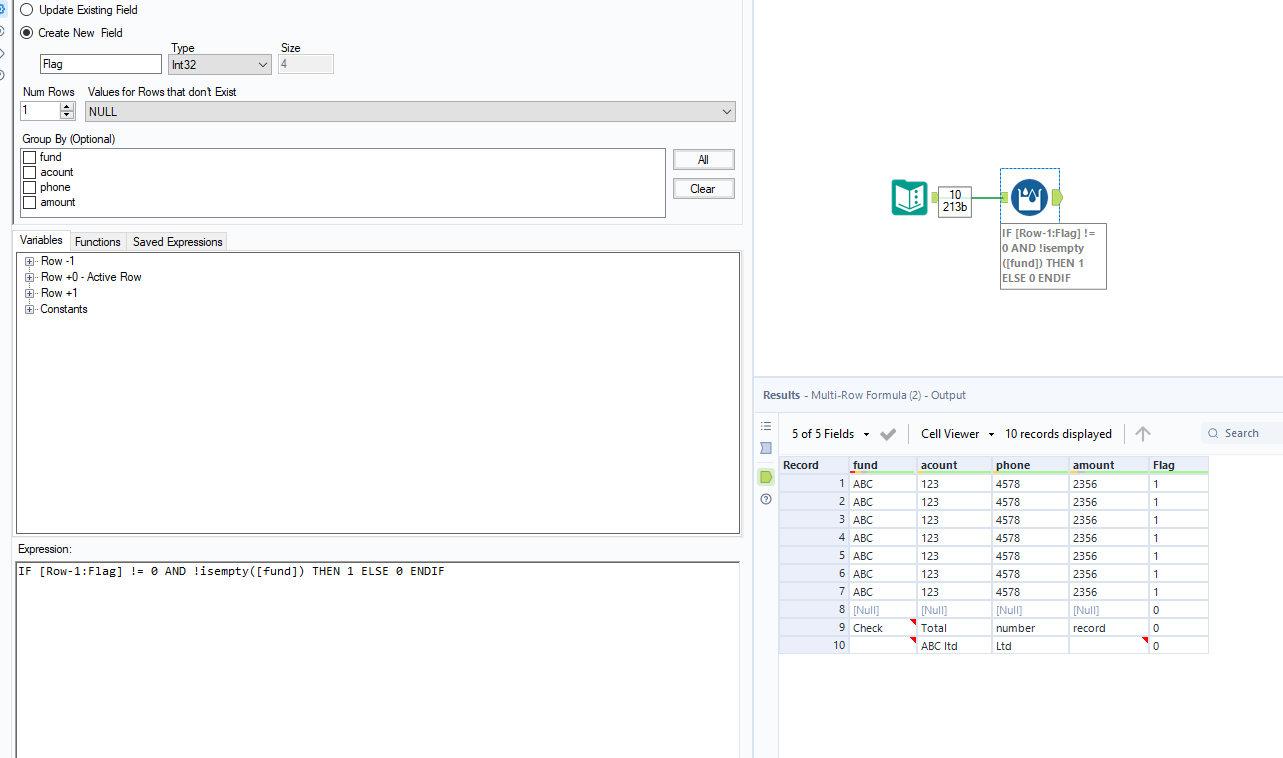Select record number 1 row header
This screenshot has width=1283, height=758.
click(x=814, y=484)
